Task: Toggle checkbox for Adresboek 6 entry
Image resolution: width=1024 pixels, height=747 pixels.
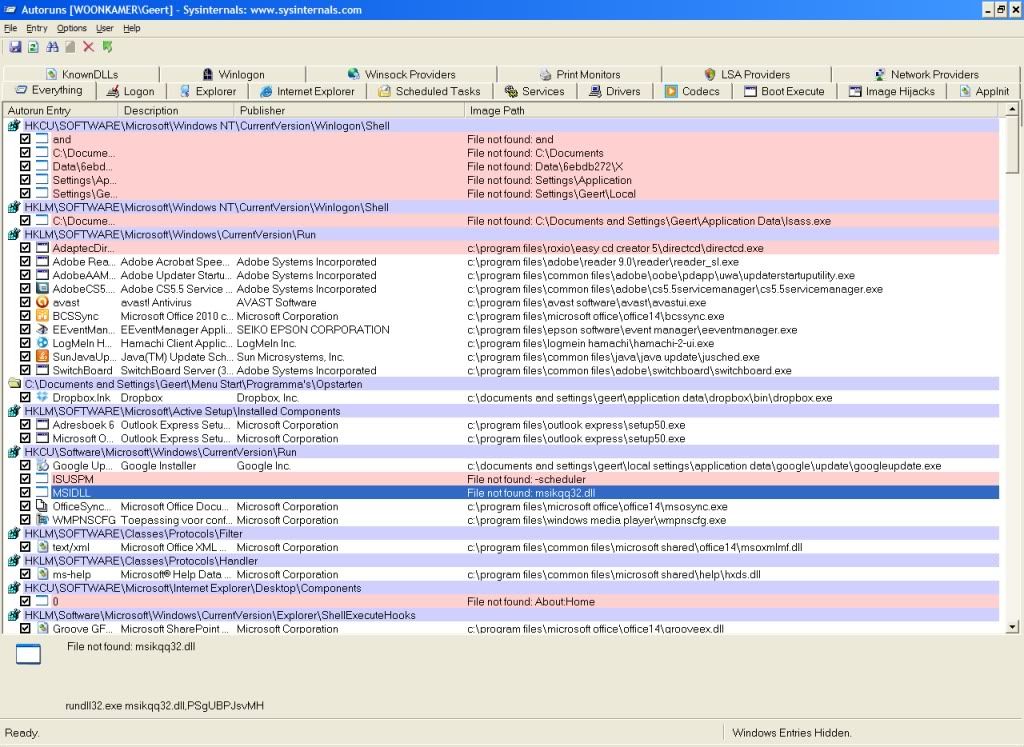Action: tap(25, 424)
